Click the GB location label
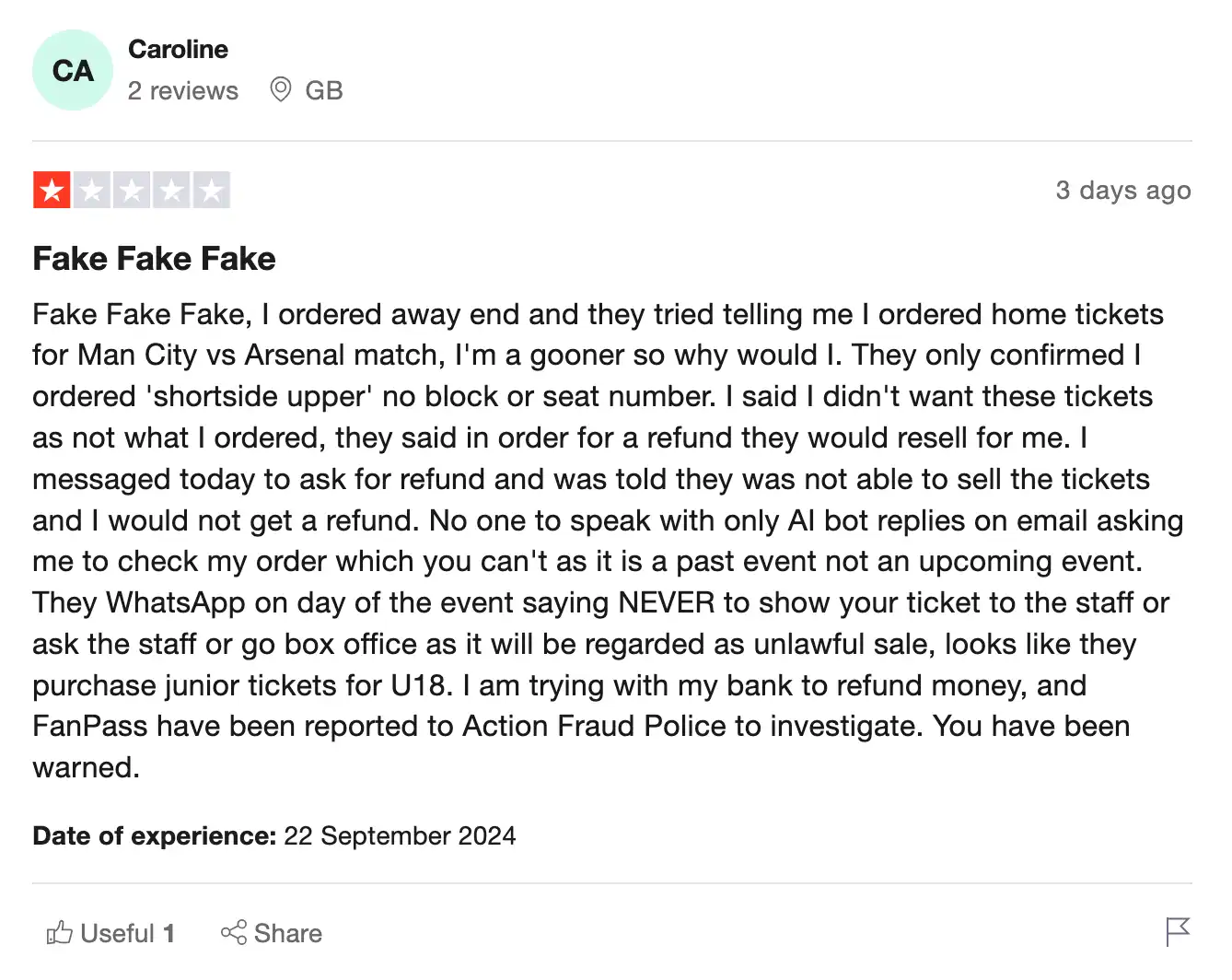This screenshot has width=1232, height=980. 322,89
